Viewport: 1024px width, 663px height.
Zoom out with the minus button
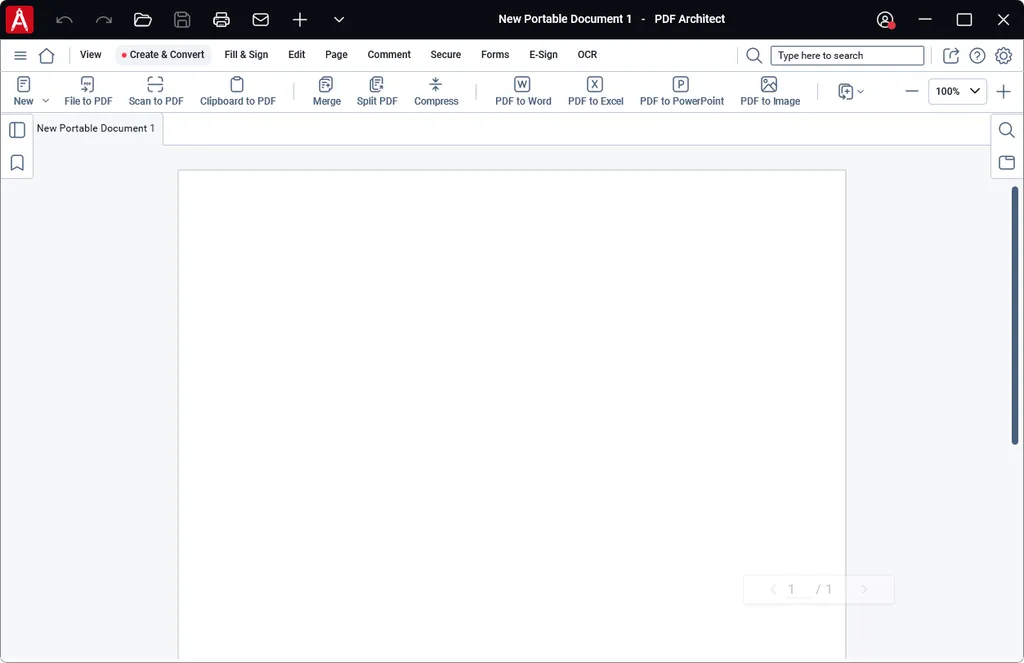click(912, 91)
